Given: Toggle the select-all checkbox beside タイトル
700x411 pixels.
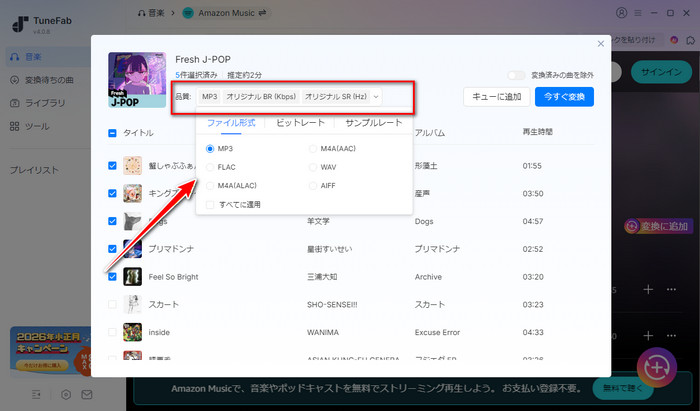Looking at the screenshot, I should [112, 133].
